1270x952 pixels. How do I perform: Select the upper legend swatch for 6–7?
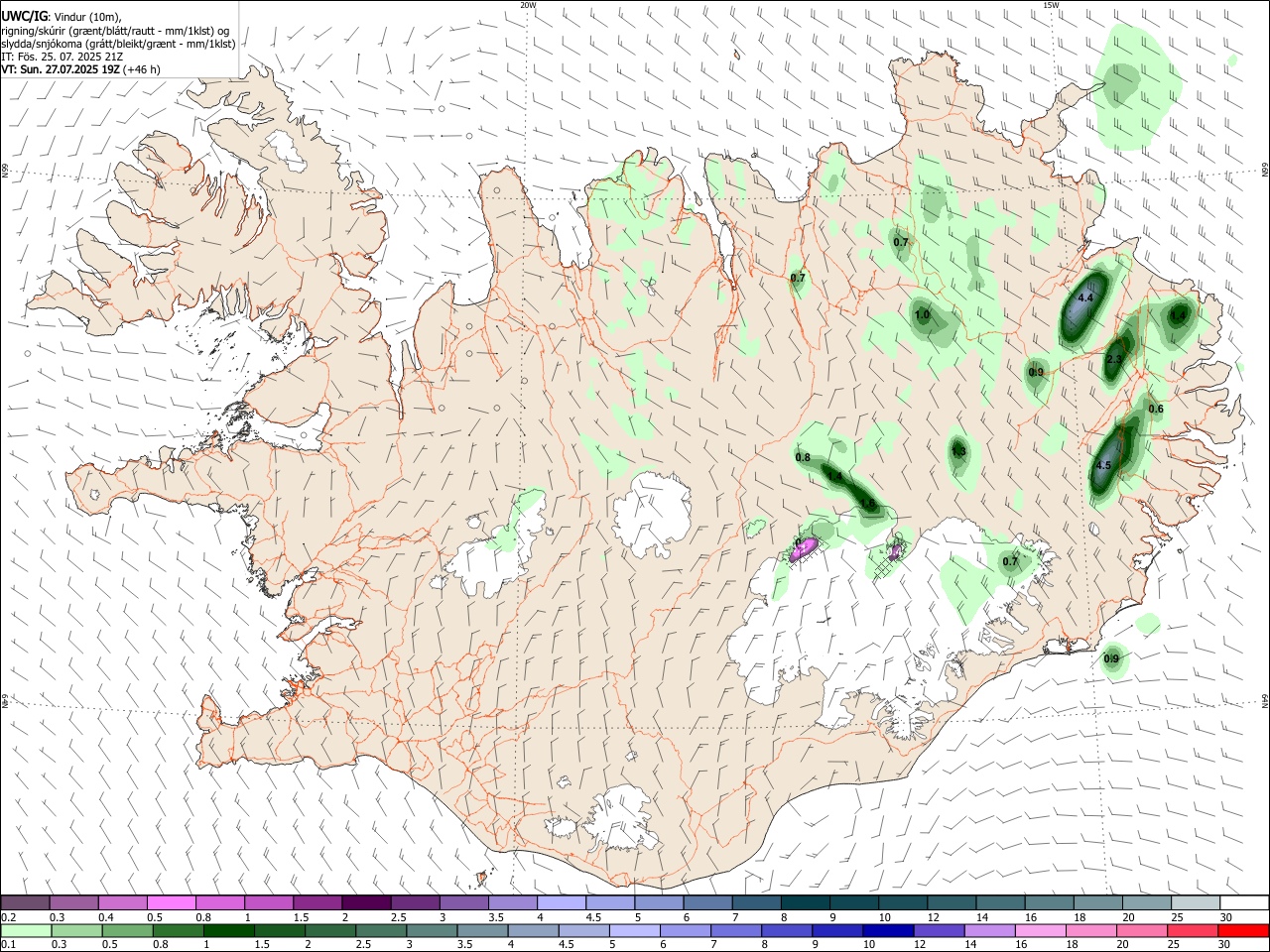click(706, 902)
